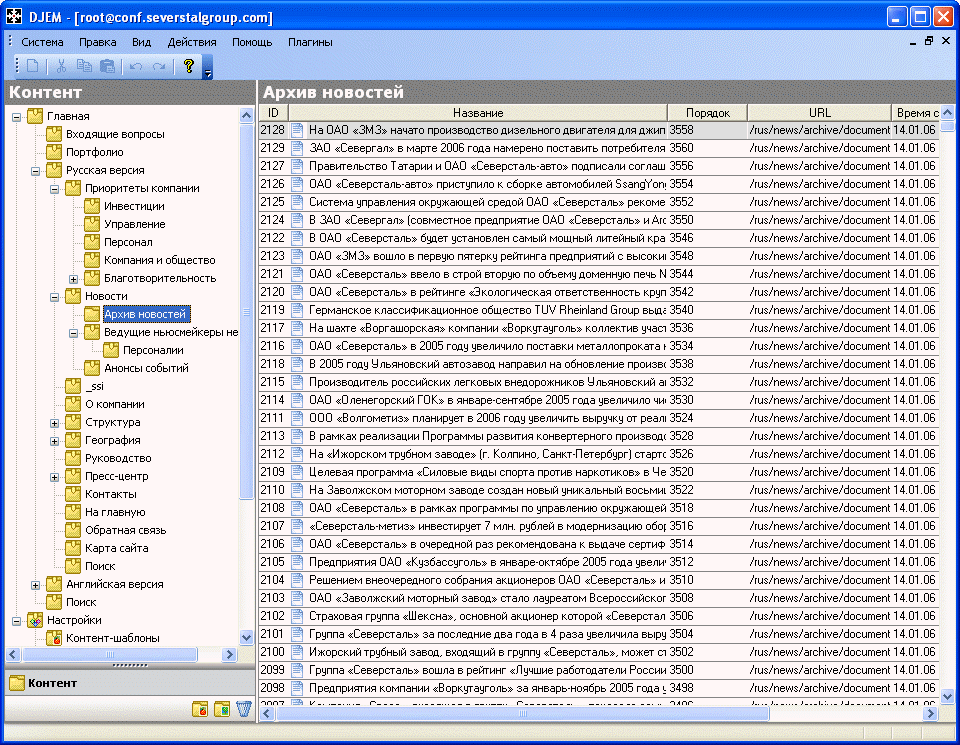
Task: Click the New document toolbar icon
Action: (33, 66)
